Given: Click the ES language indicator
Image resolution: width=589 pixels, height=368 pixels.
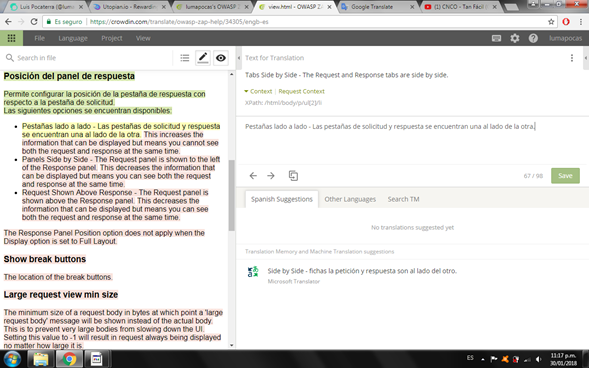Looking at the screenshot, I should click(x=470, y=358).
